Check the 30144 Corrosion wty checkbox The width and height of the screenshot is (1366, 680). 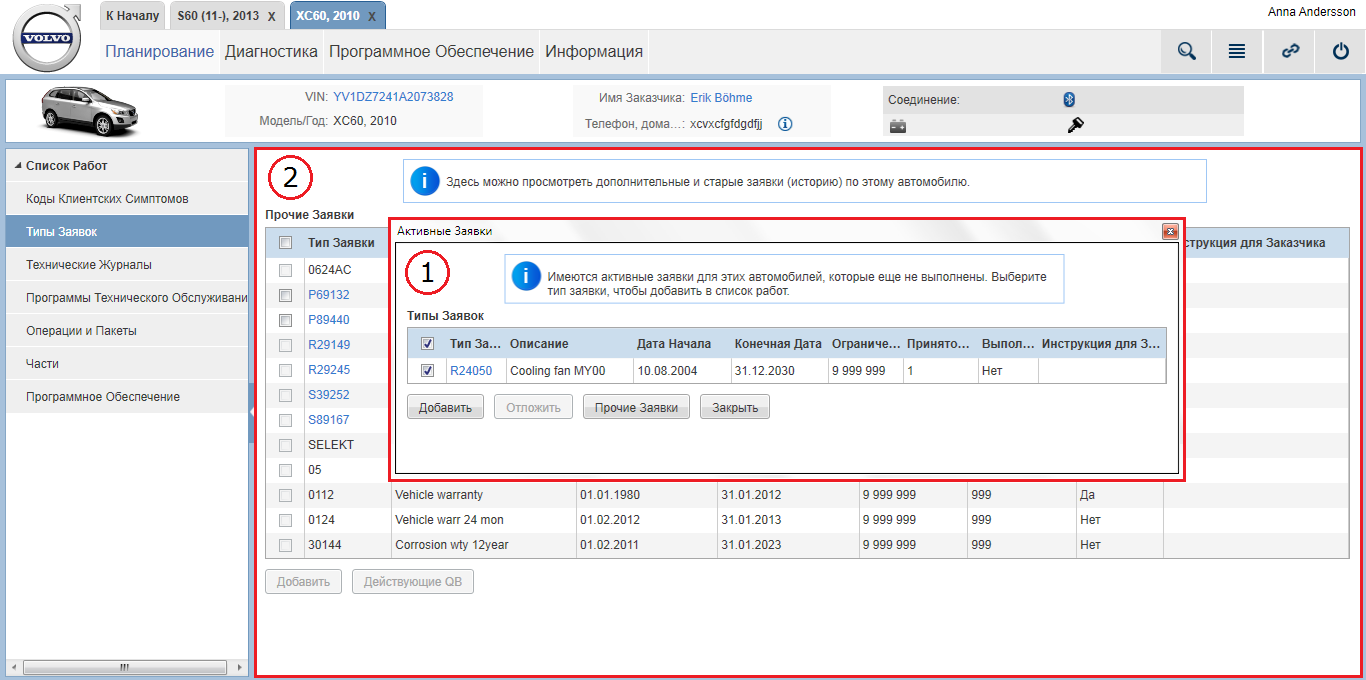286,545
